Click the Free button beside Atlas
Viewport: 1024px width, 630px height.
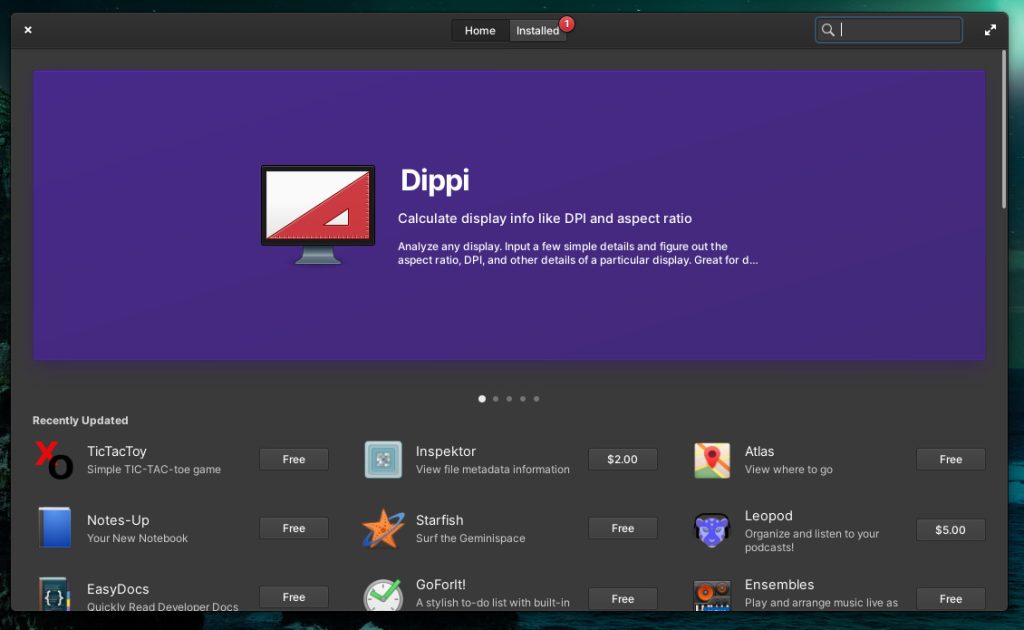point(950,459)
